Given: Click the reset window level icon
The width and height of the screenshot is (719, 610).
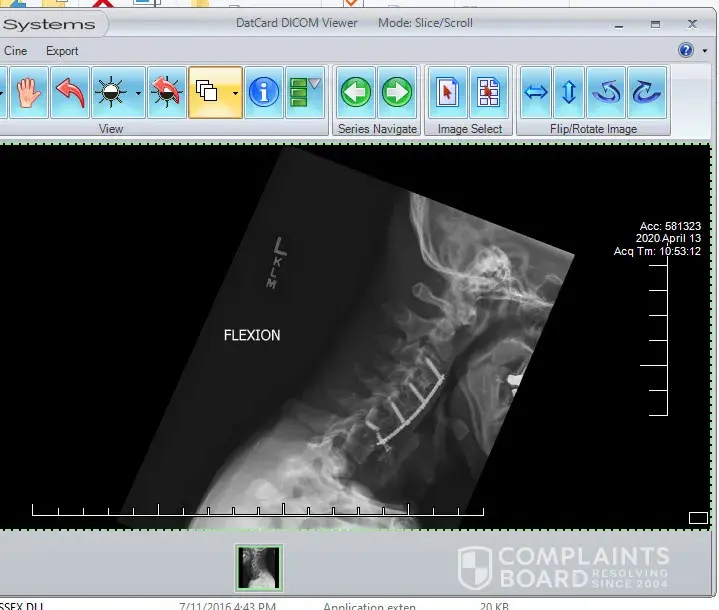Looking at the screenshot, I should point(165,93).
